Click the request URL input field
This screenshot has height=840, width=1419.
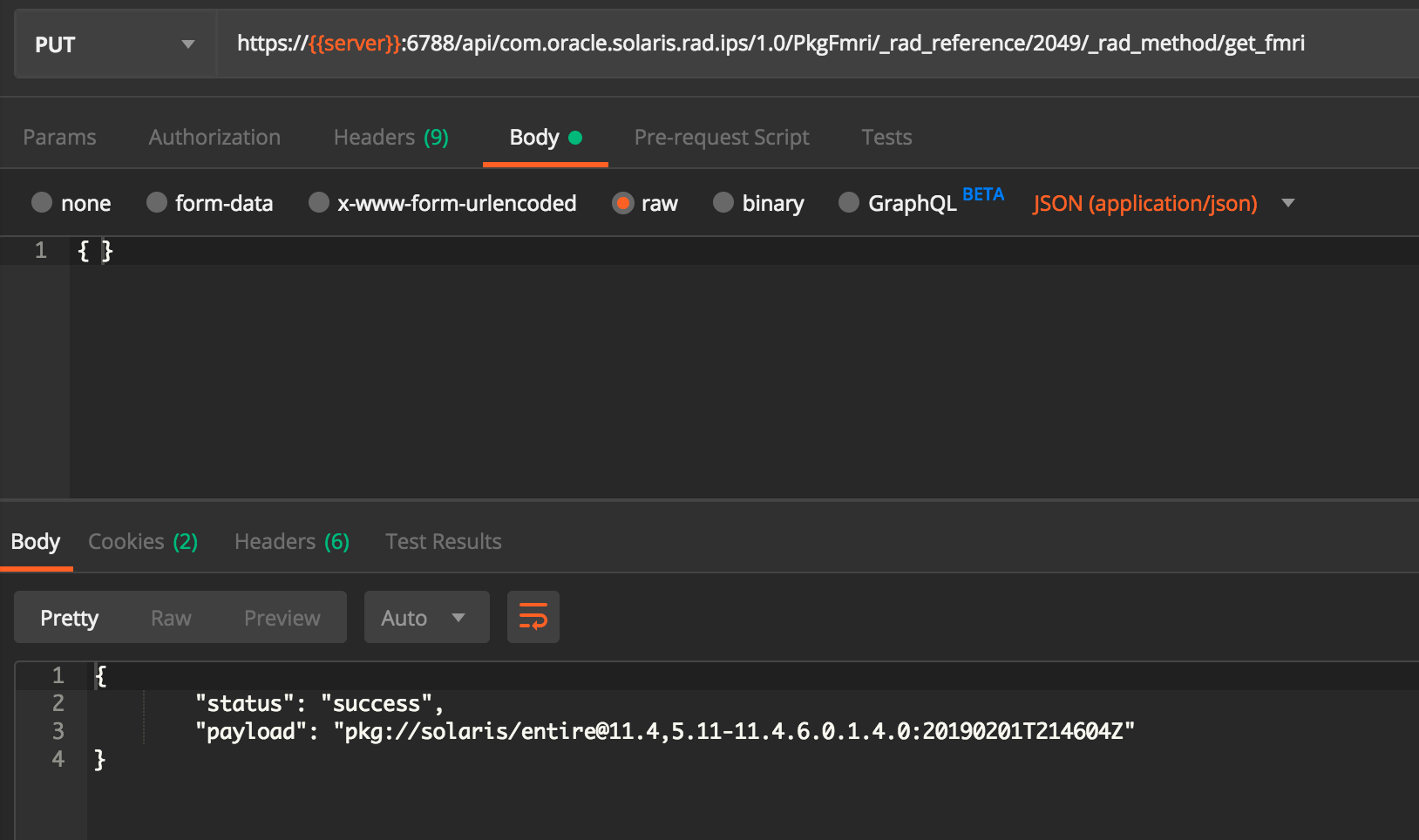pos(784,44)
